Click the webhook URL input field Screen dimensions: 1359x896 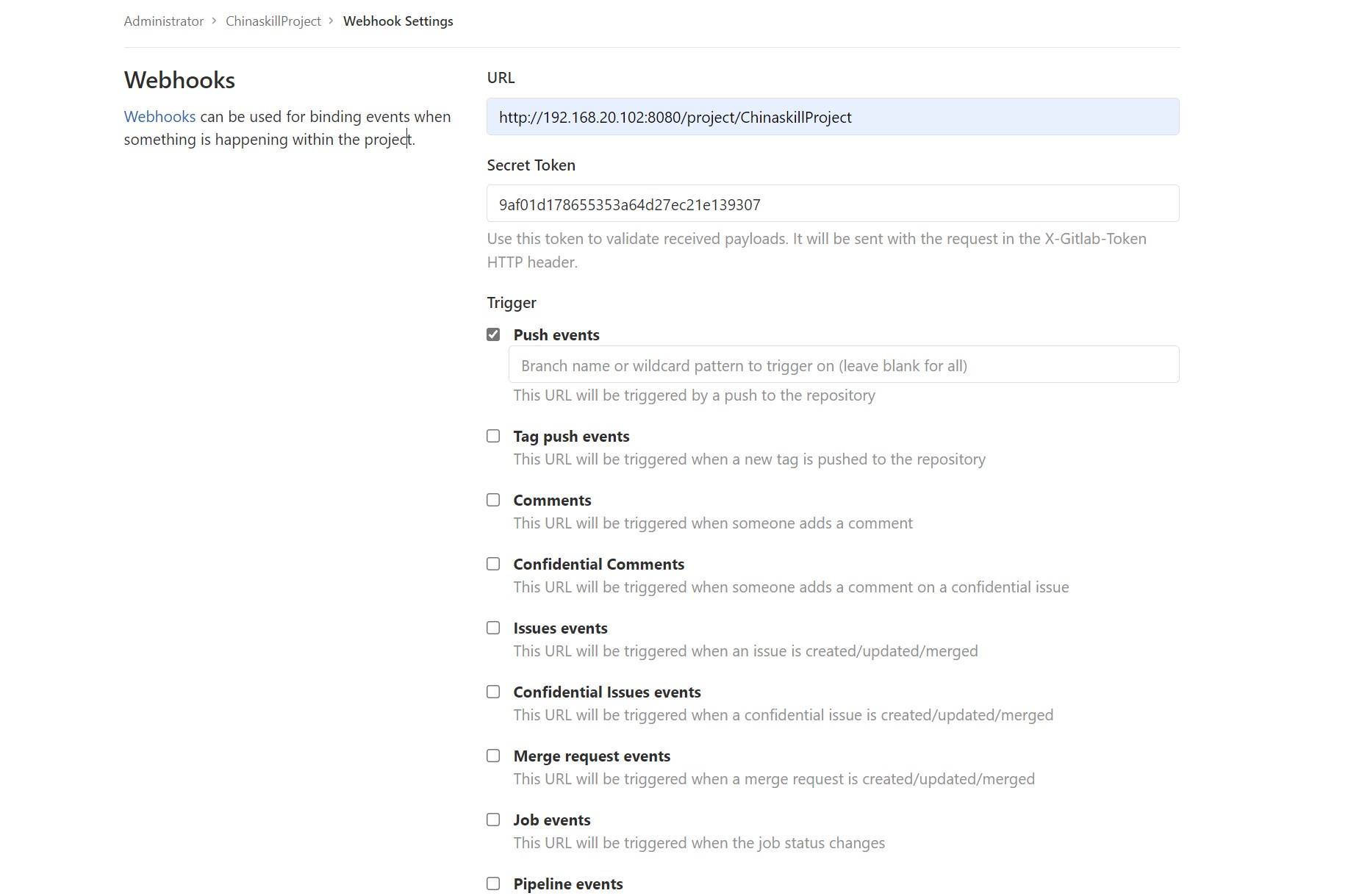(x=832, y=117)
